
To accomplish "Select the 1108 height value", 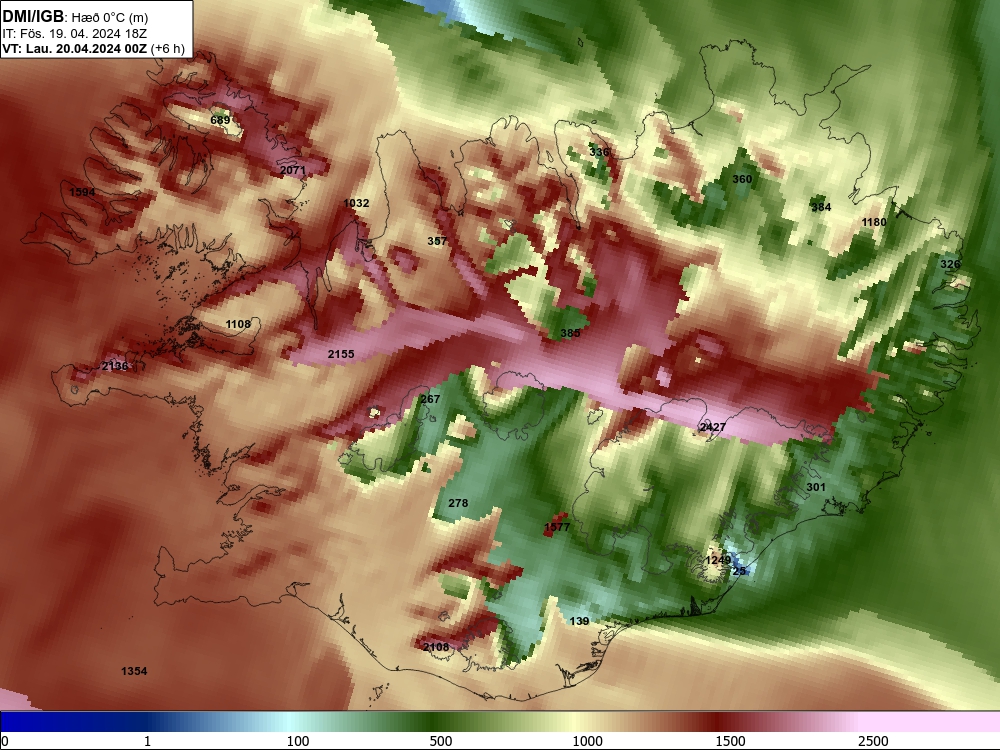I will pos(238,324).
